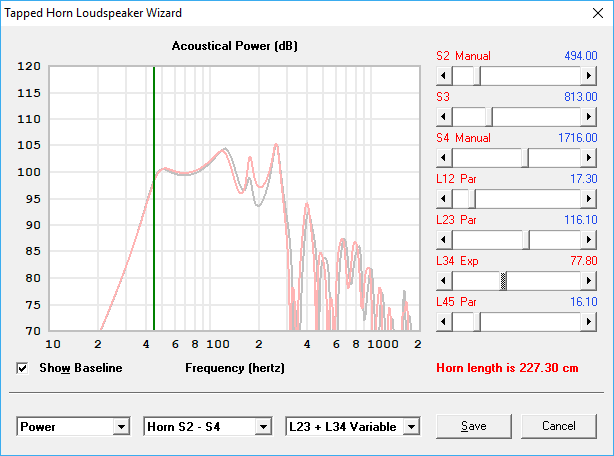Click the L45 slider right arrow
This screenshot has width=614, height=456.
[x=589, y=322]
